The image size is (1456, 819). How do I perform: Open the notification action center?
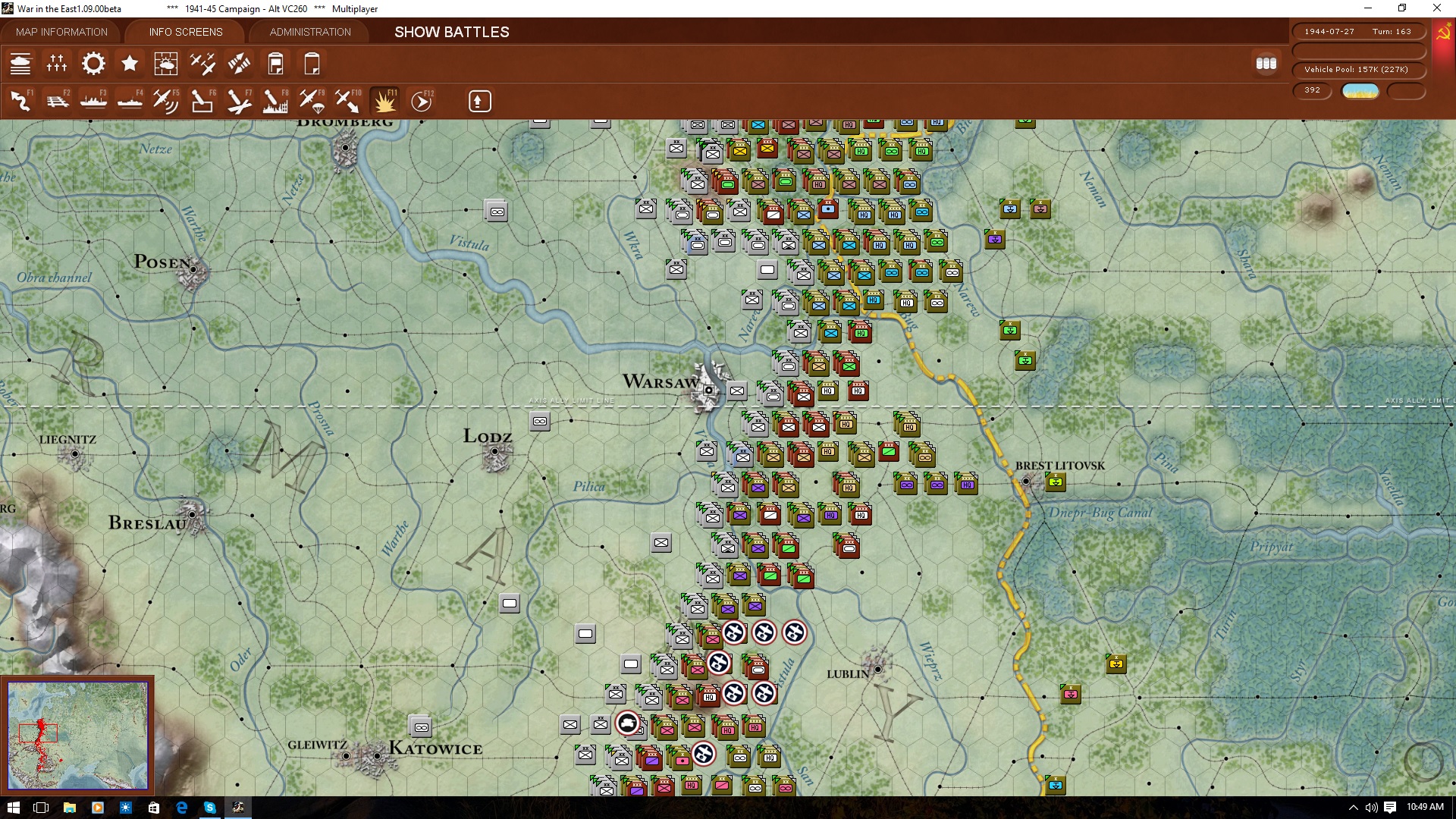coord(1390,808)
